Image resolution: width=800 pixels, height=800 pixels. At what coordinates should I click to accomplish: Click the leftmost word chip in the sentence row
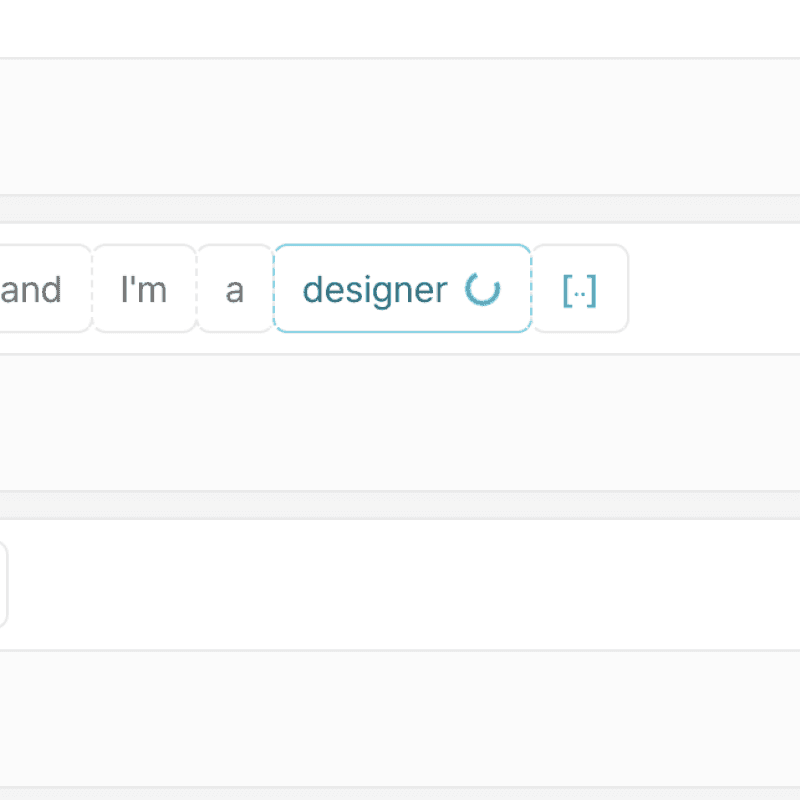(x=35, y=289)
